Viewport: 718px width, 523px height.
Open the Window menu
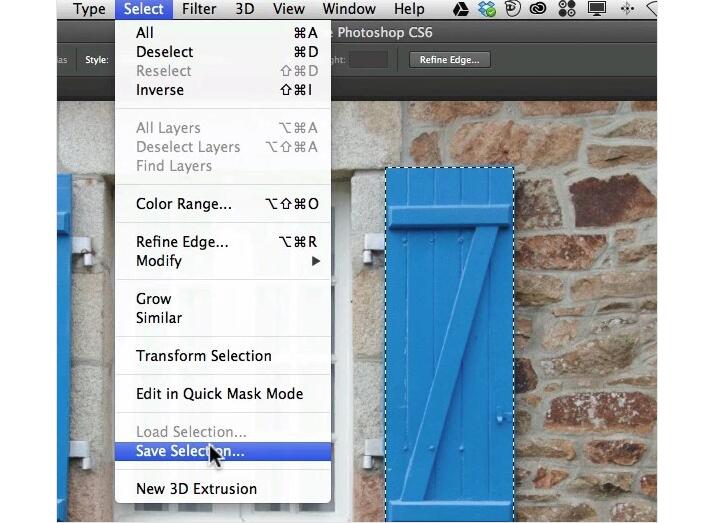[349, 9]
